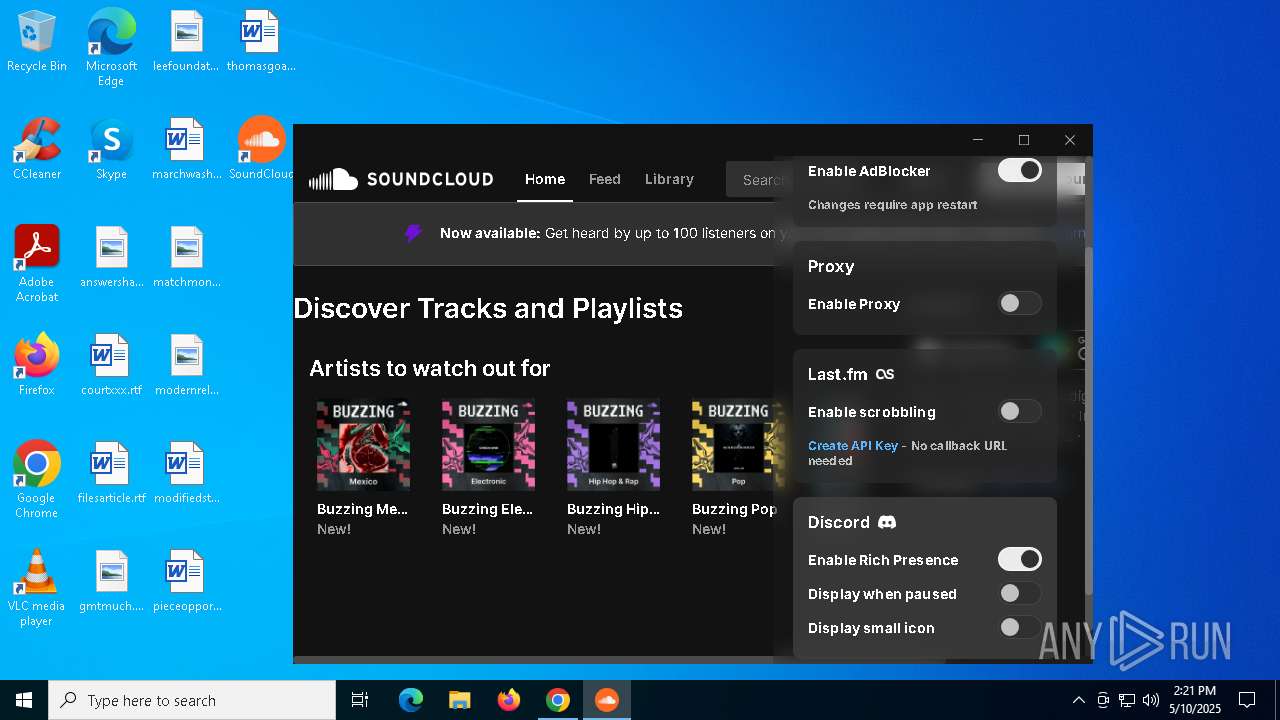
Task: Open the notification center icon
Action: 1247,700
